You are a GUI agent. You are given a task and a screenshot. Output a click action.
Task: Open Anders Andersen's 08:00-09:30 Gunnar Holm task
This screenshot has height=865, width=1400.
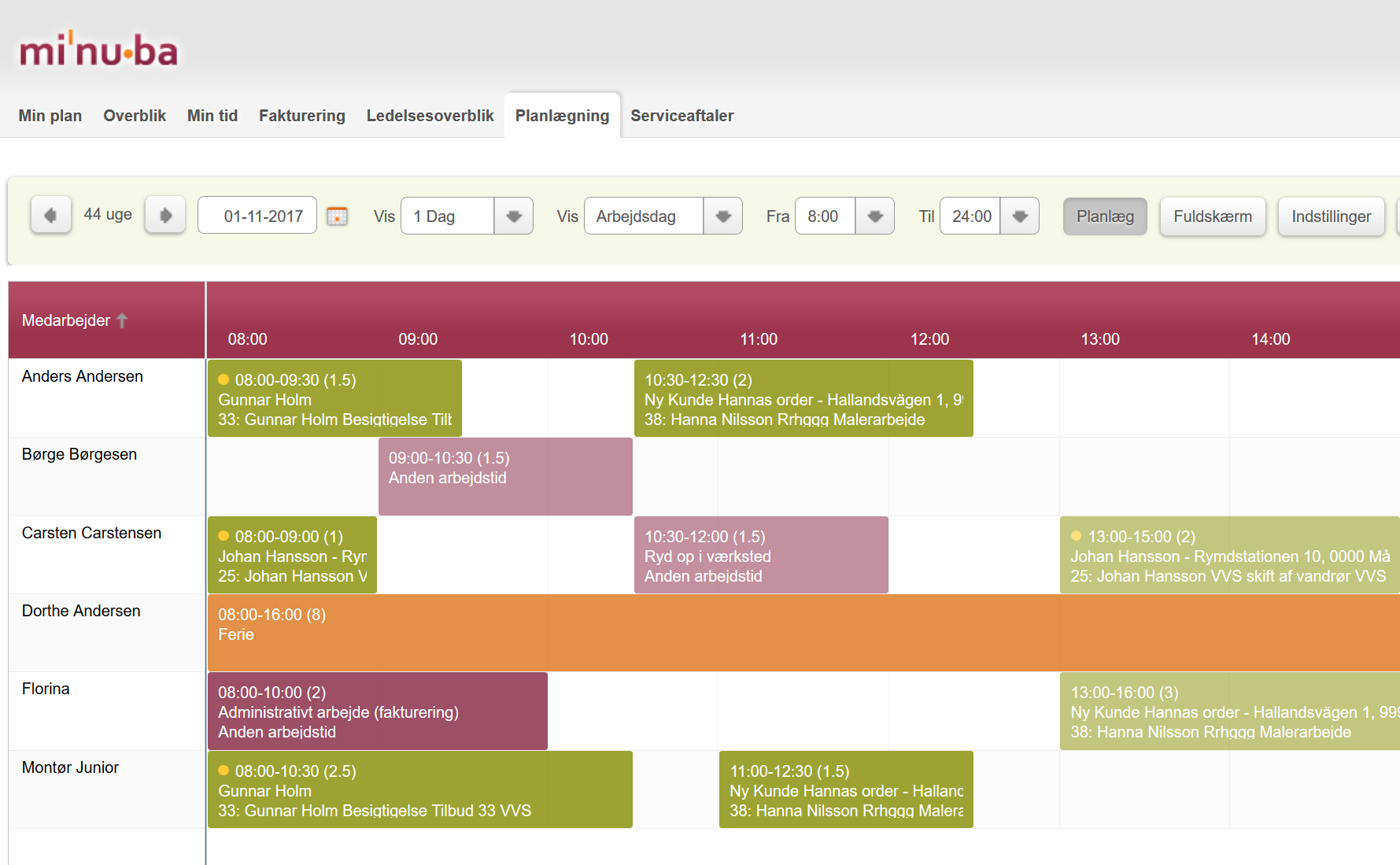click(334, 398)
